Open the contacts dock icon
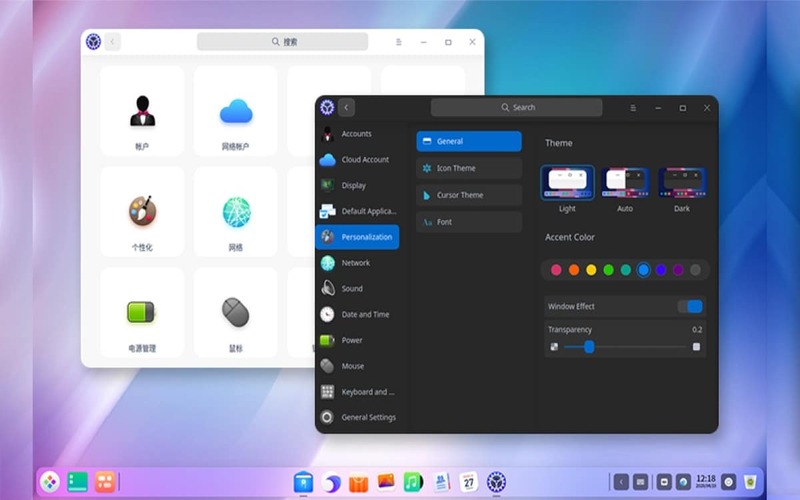The image size is (800, 500). pos(441,482)
